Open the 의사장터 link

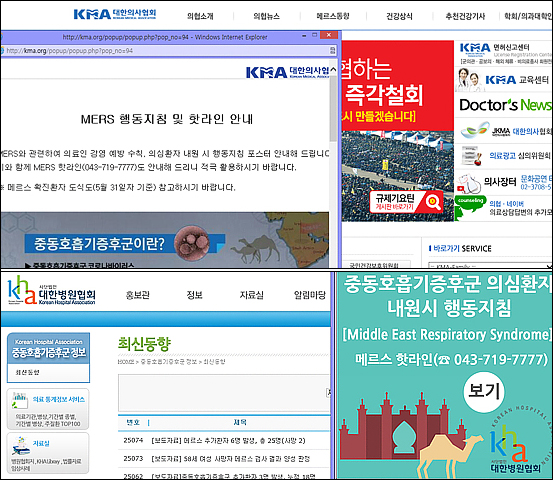click(500, 182)
